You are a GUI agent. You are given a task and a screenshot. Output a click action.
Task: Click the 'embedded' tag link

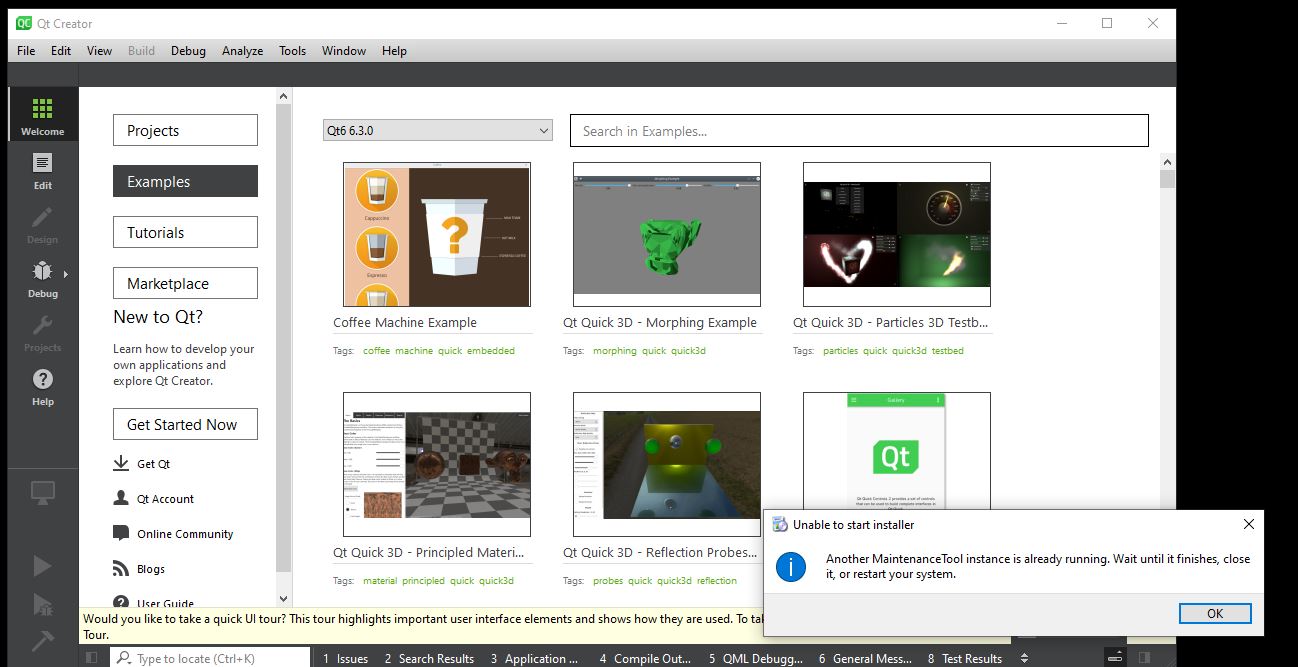(x=491, y=351)
